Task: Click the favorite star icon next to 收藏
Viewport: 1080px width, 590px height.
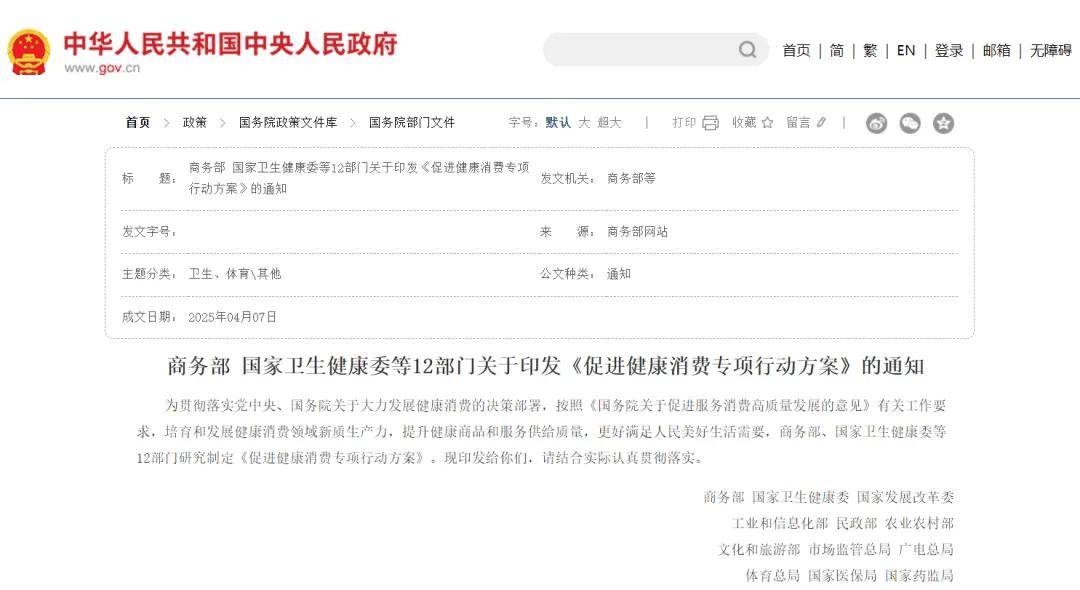Action: click(767, 123)
